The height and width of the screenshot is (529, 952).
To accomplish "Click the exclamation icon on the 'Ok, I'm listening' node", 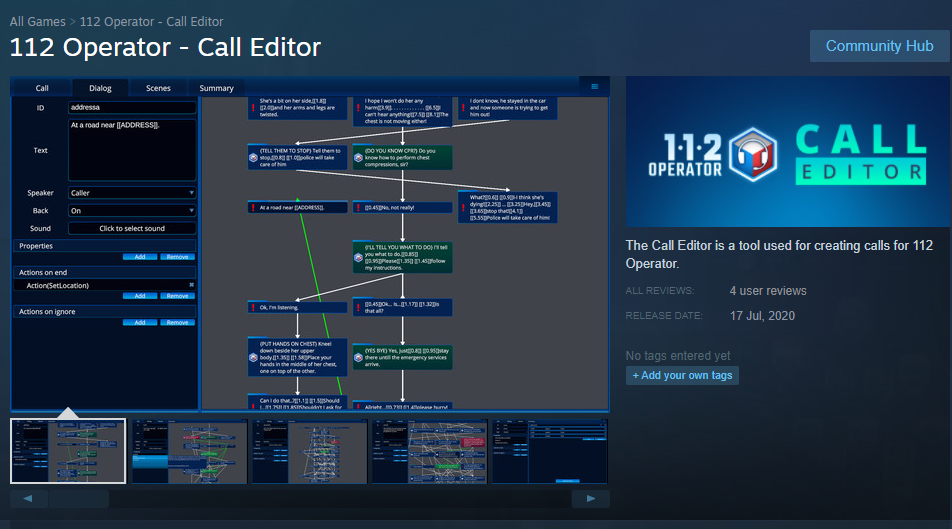I will (x=253, y=307).
